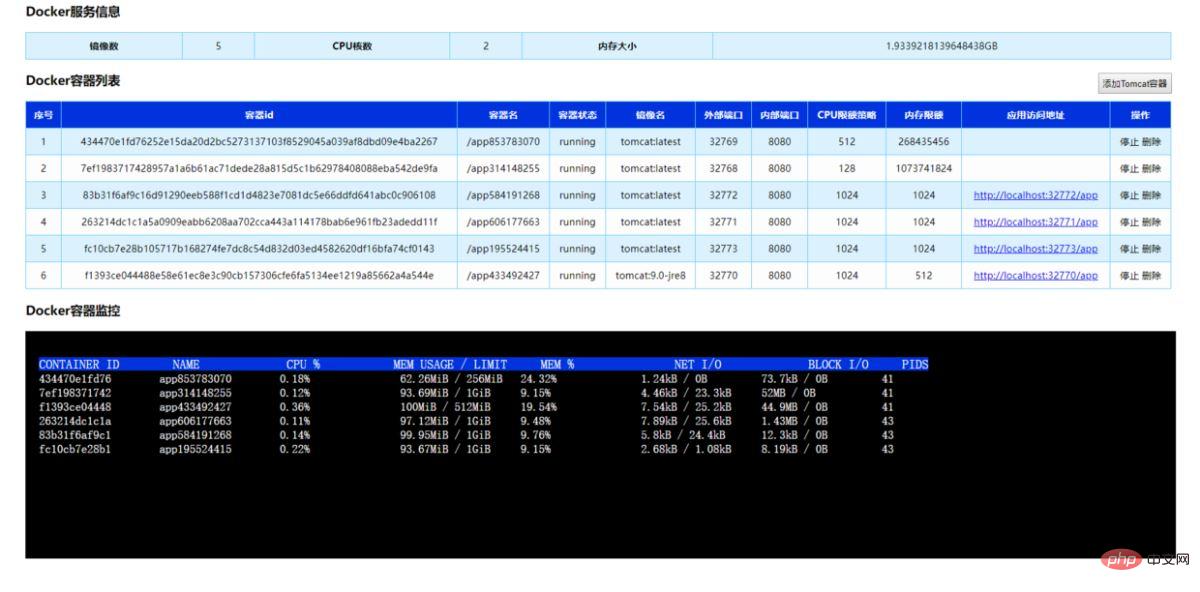Click memory size value 1.9339218139648438GB
This screenshot has height=592, width=1200.
click(x=941, y=46)
